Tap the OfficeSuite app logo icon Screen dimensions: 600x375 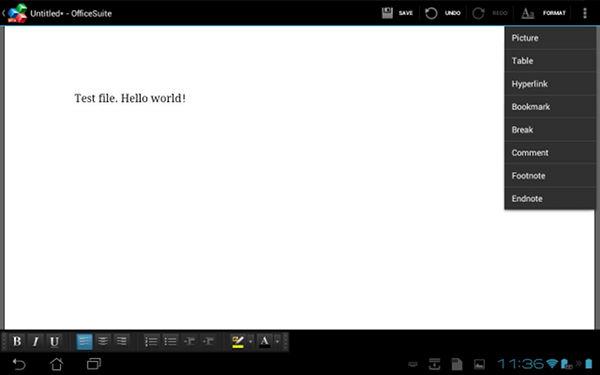click(17, 13)
